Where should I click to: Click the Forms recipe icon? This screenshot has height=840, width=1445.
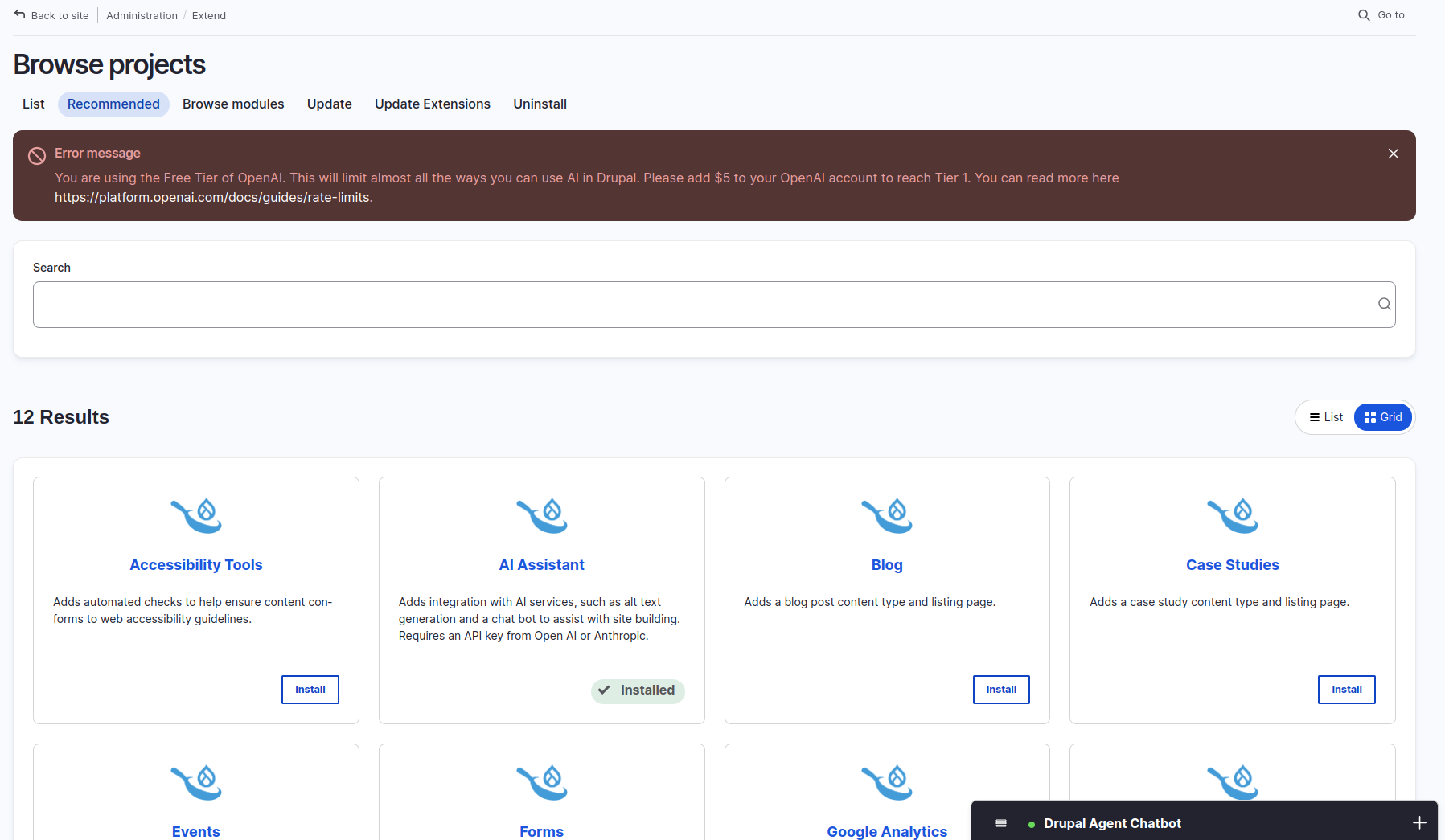542,782
